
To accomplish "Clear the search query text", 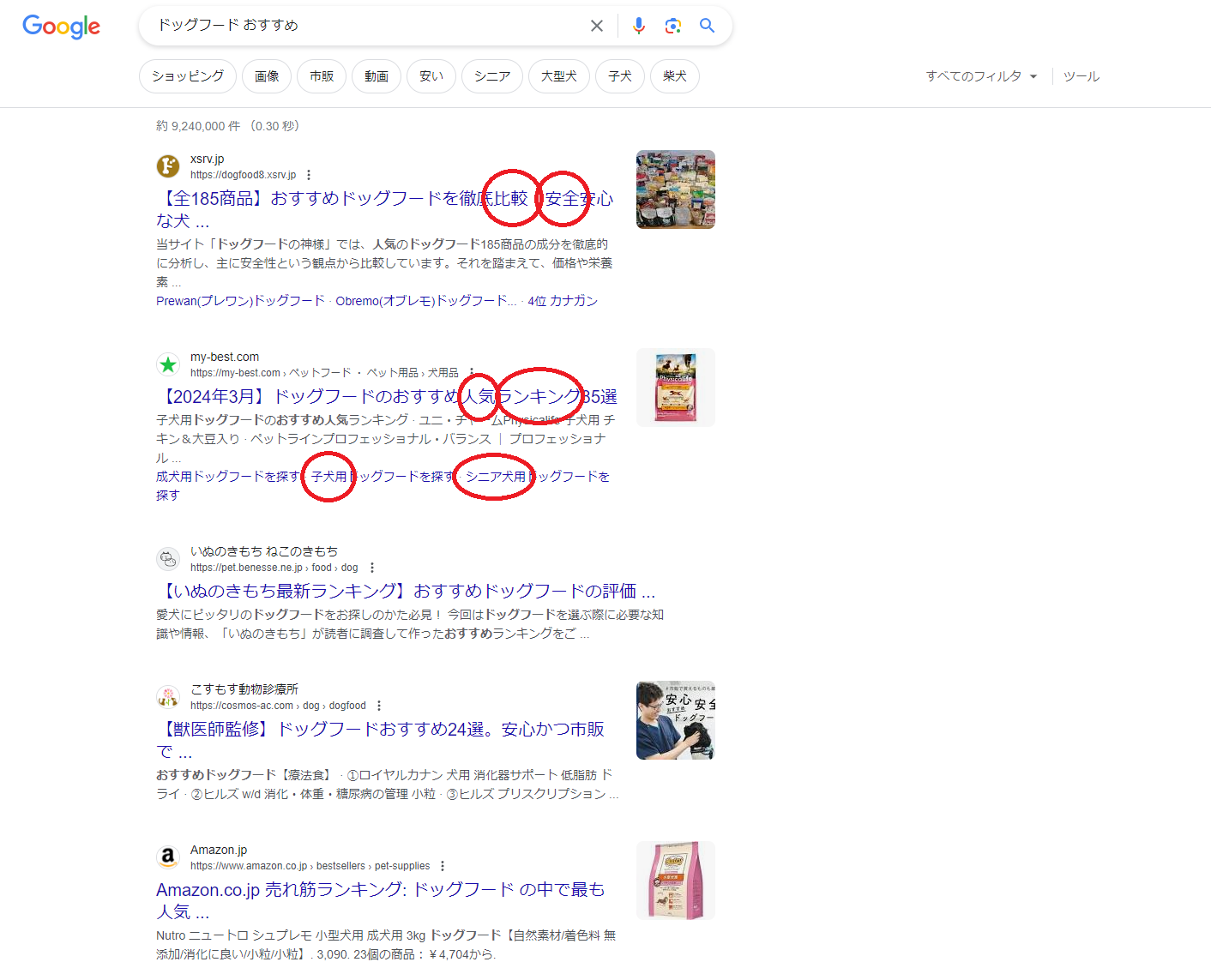I will point(597,26).
